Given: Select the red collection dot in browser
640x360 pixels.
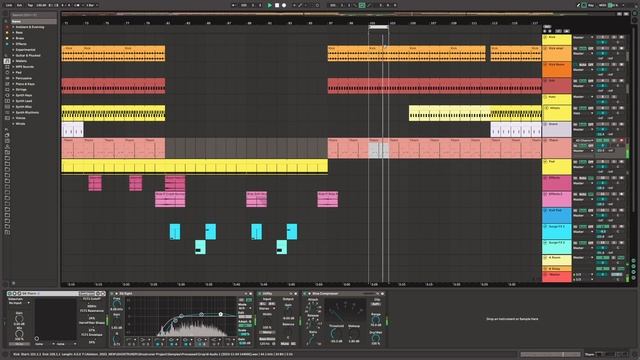Looking at the screenshot, I should tap(7, 27).
